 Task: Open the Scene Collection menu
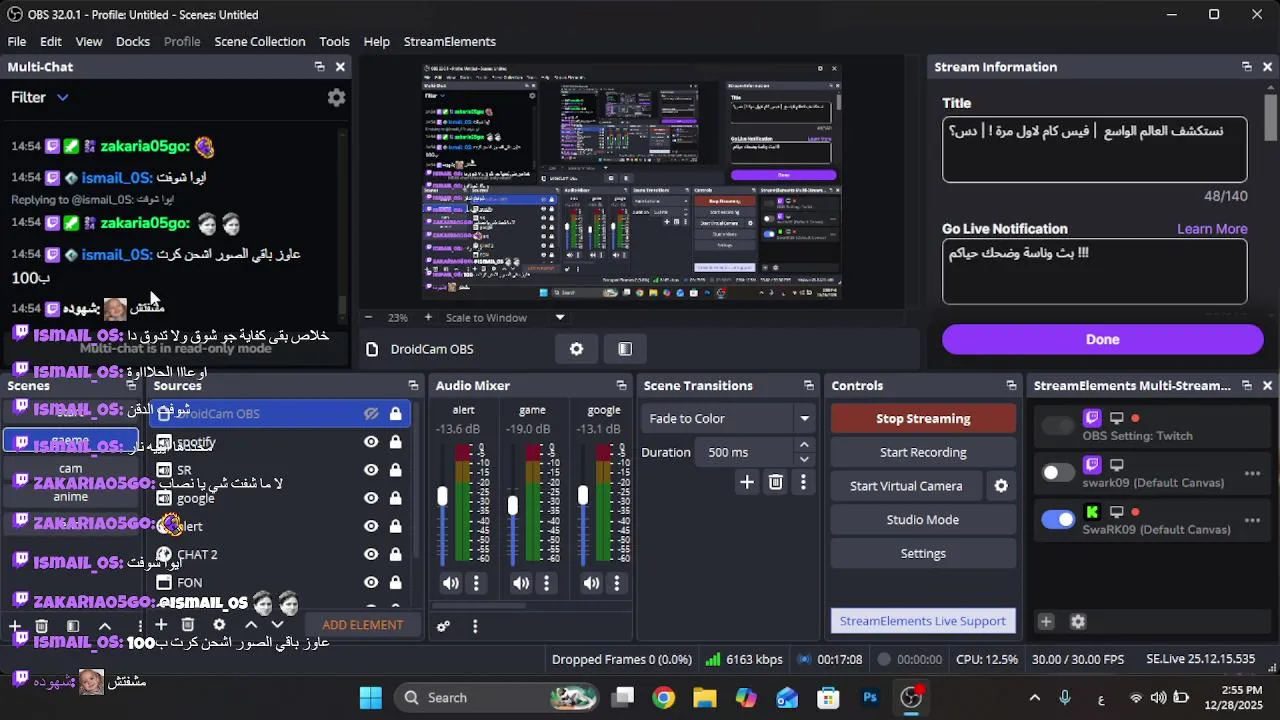[x=260, y=41]
